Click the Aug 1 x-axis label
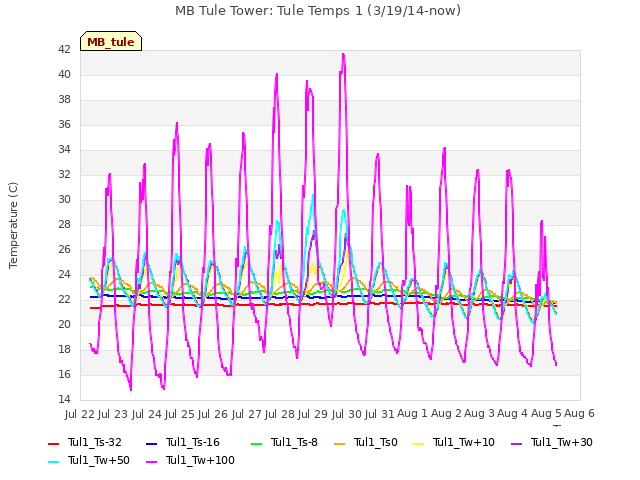Image resolution: width=640 pixels, height=480 pixels. click(x=412, y=413)
